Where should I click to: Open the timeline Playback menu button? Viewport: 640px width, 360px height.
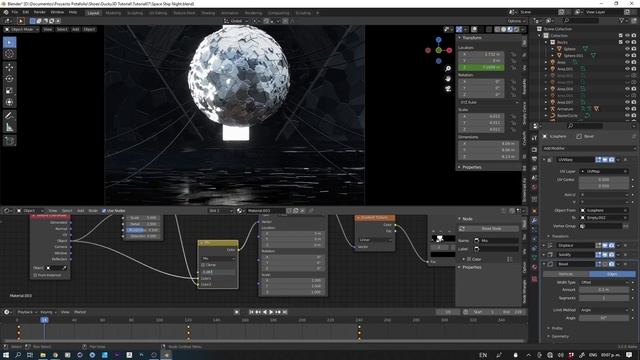(x=26, y=312)
